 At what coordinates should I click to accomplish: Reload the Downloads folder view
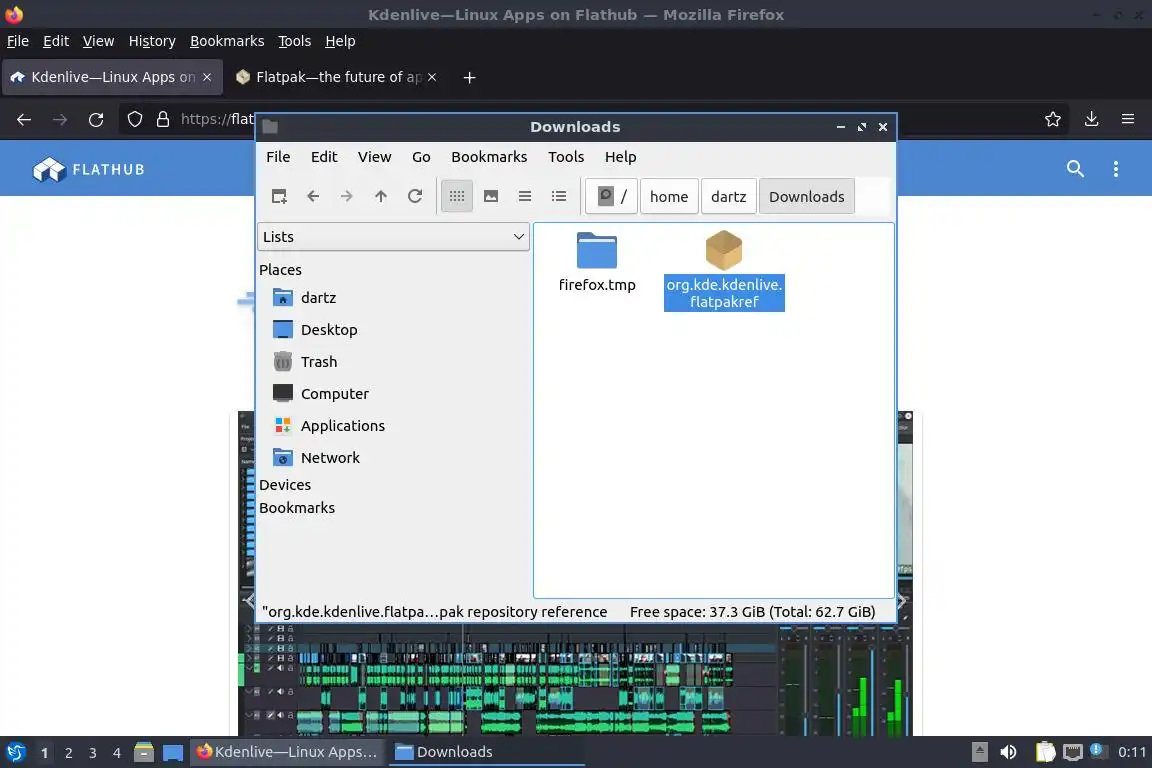pos(415,196)
